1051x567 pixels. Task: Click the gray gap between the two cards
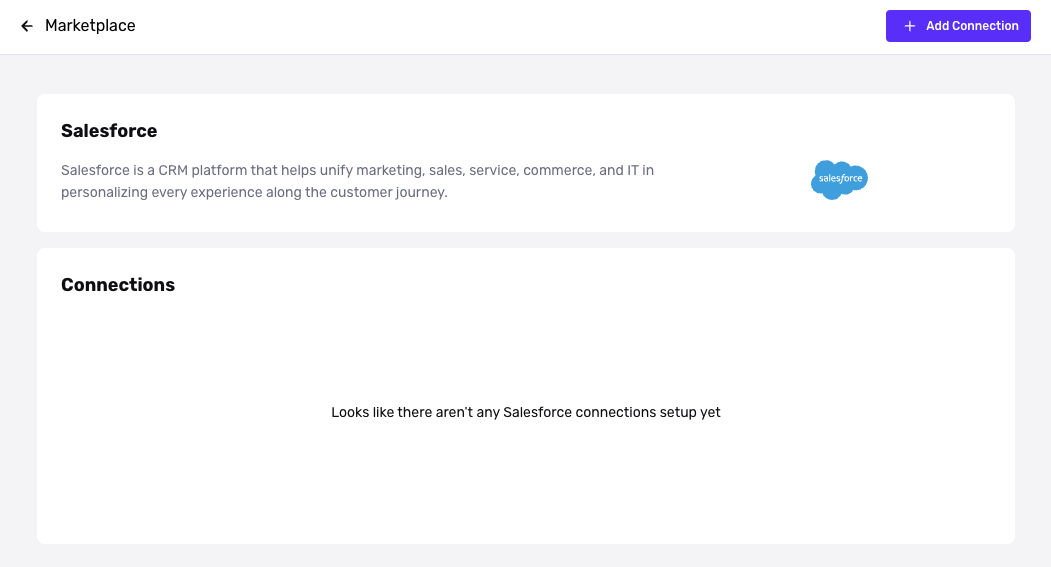click(x=526, y=240)
